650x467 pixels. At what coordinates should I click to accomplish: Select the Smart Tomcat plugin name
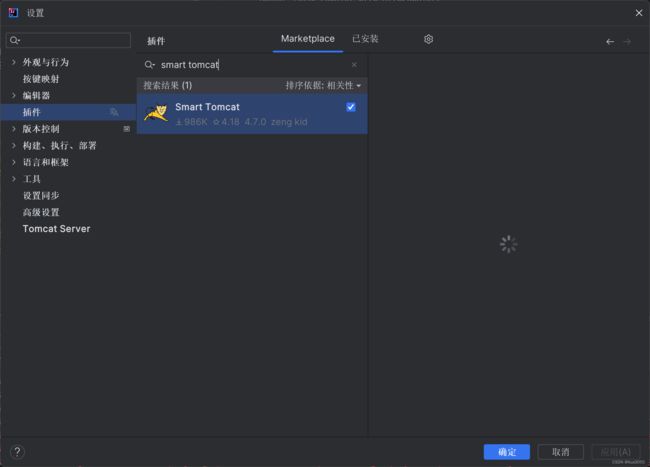tap(207, 107)
